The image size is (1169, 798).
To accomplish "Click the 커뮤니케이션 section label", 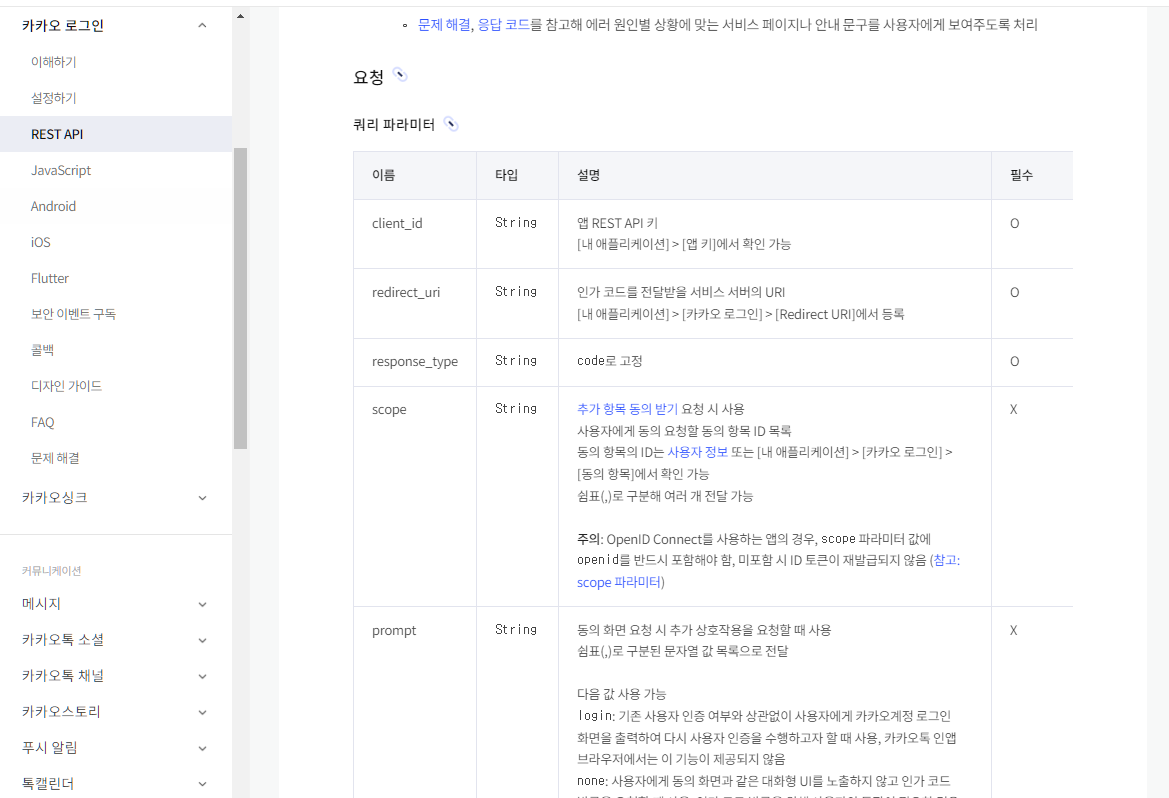I will (x=51, y=571).
